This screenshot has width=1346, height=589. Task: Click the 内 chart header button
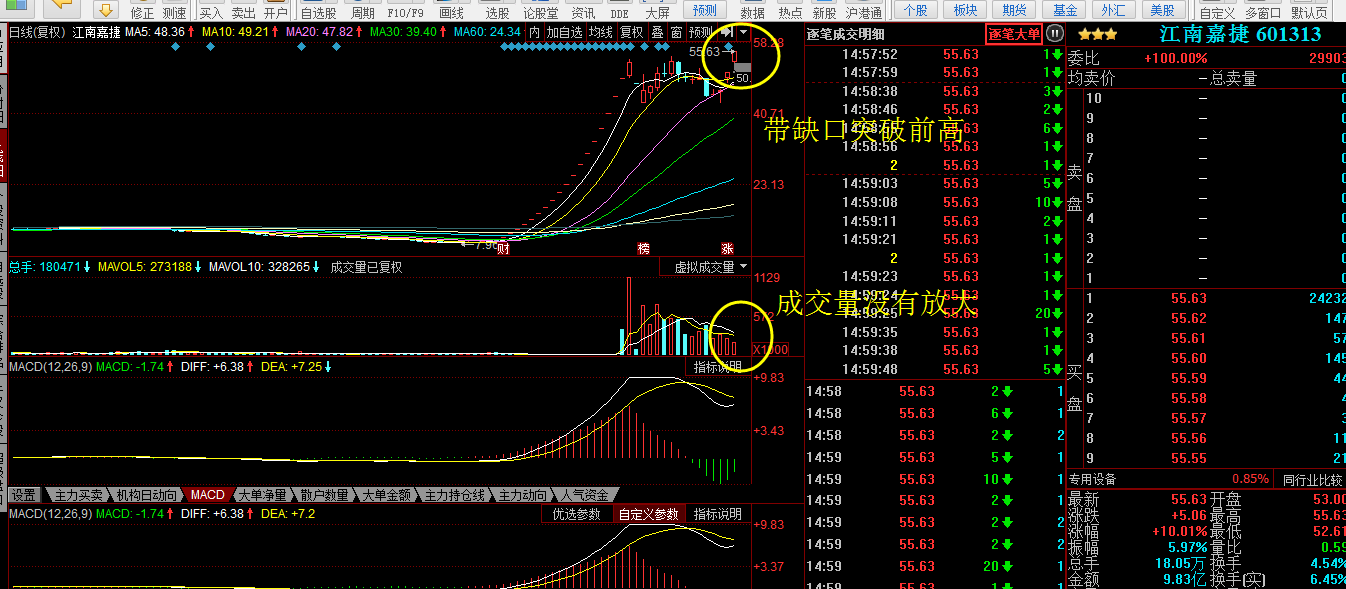tap(534, 32)
